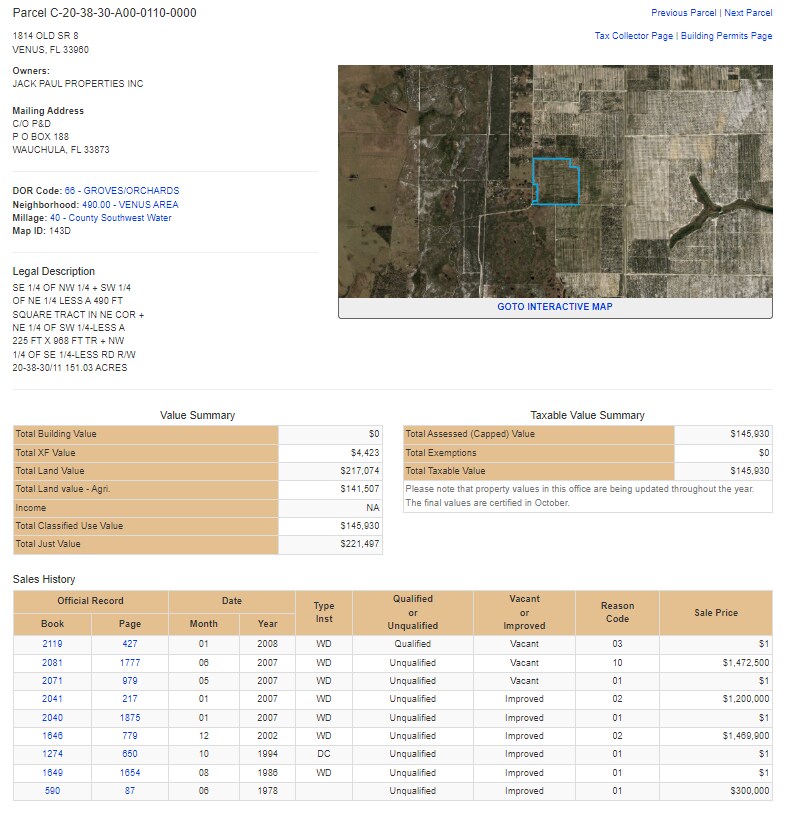Open the Previous Parcel link
This screenshot has width=785, height=817.
683,13
